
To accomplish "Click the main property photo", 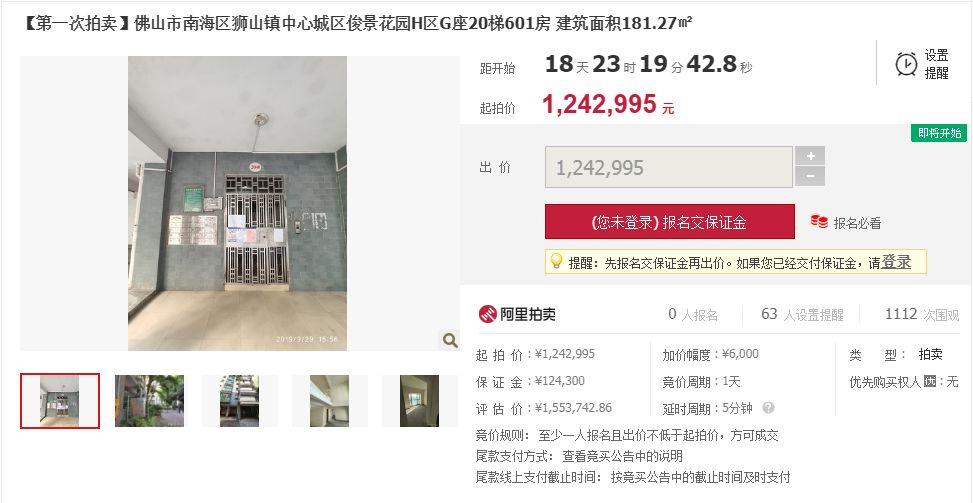I will pyautogui.click(x=238, y=203).
